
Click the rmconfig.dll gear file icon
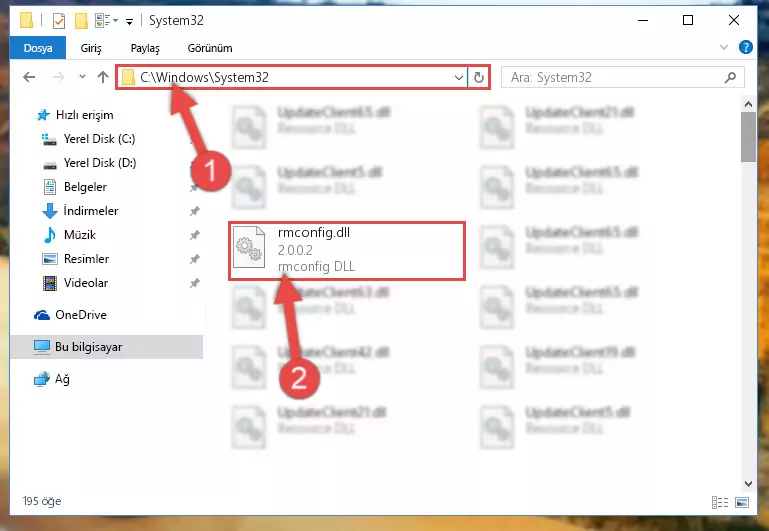[249, 248]
